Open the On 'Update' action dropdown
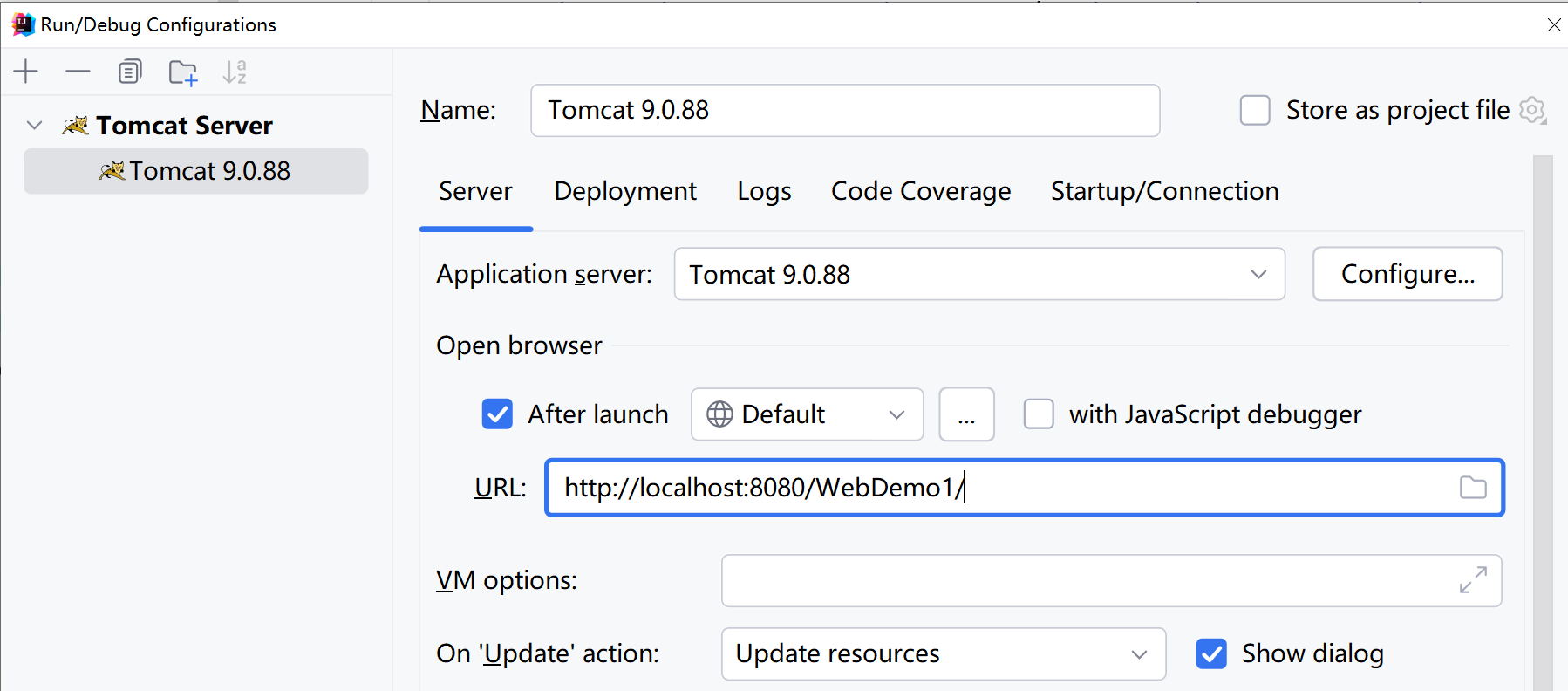The image size is (1568, 691). click(944, 653)
